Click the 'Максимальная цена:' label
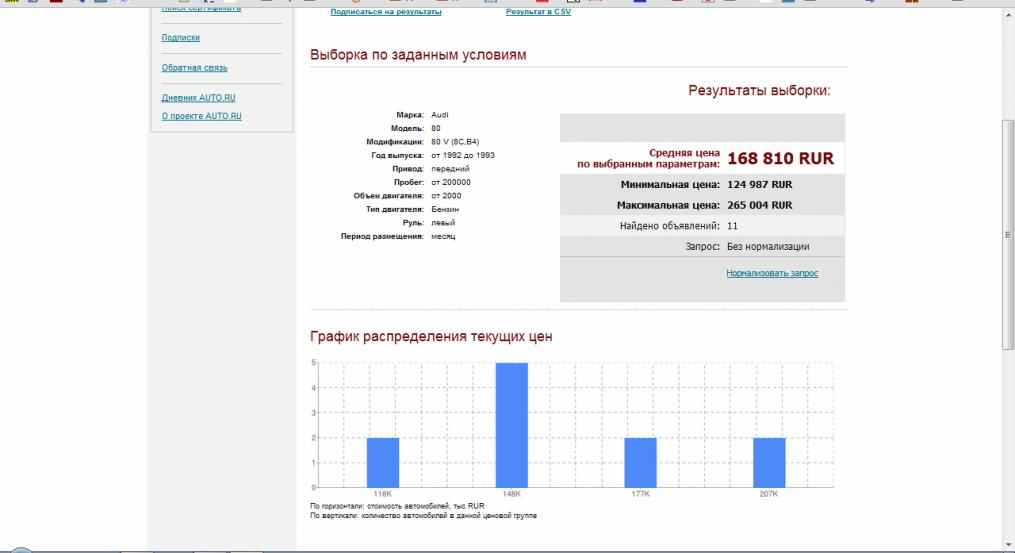Viewport: 1015px width, 553px height. click(668, 205)
